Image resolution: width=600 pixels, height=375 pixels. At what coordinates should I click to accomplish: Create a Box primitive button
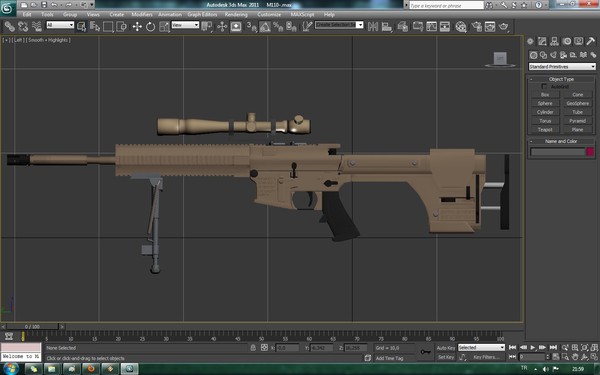(545, 95)
